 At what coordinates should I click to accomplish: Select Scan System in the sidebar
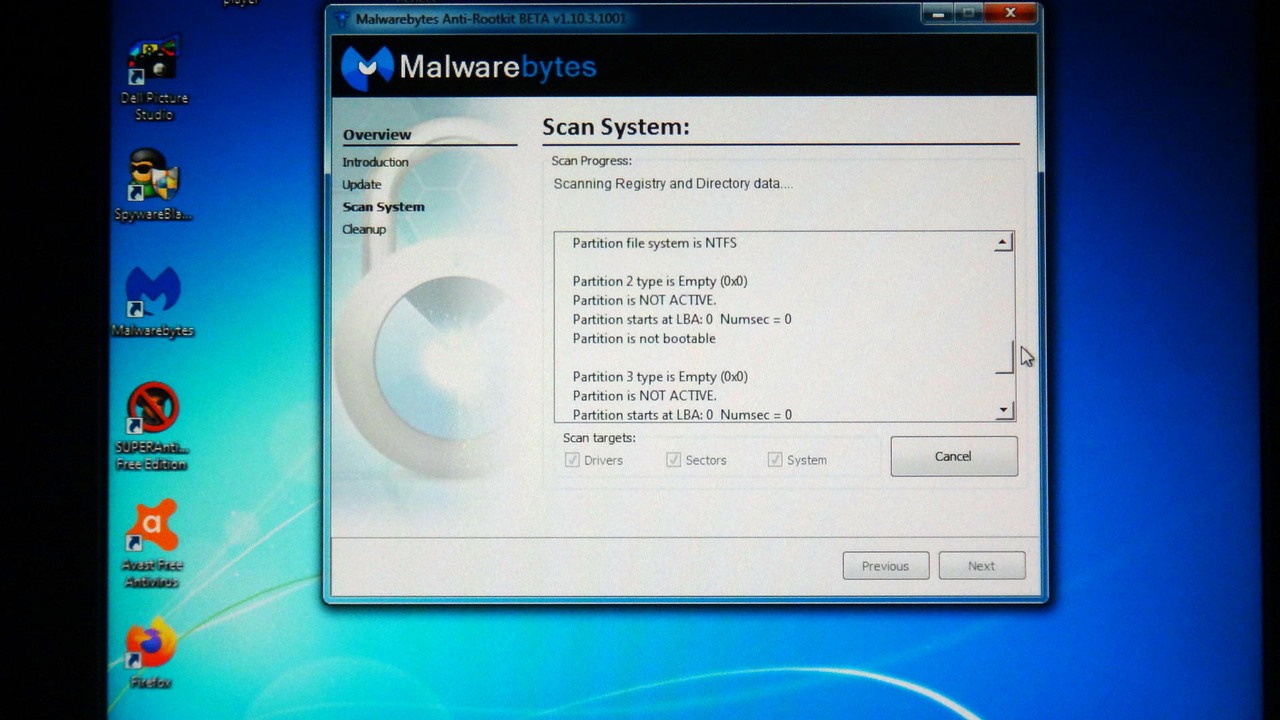[x=383, y=207]
